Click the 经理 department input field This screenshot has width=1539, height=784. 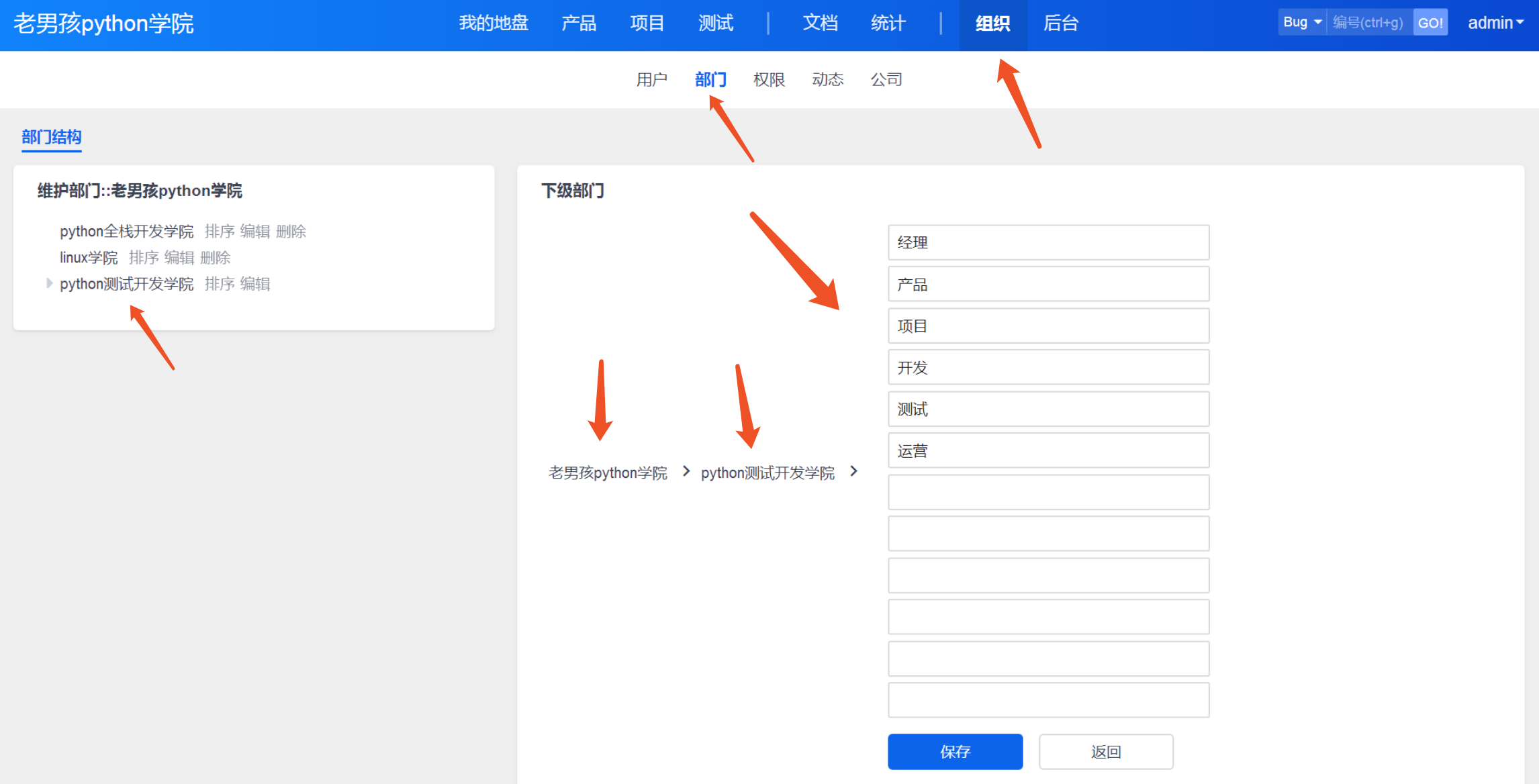(1048, 243)
